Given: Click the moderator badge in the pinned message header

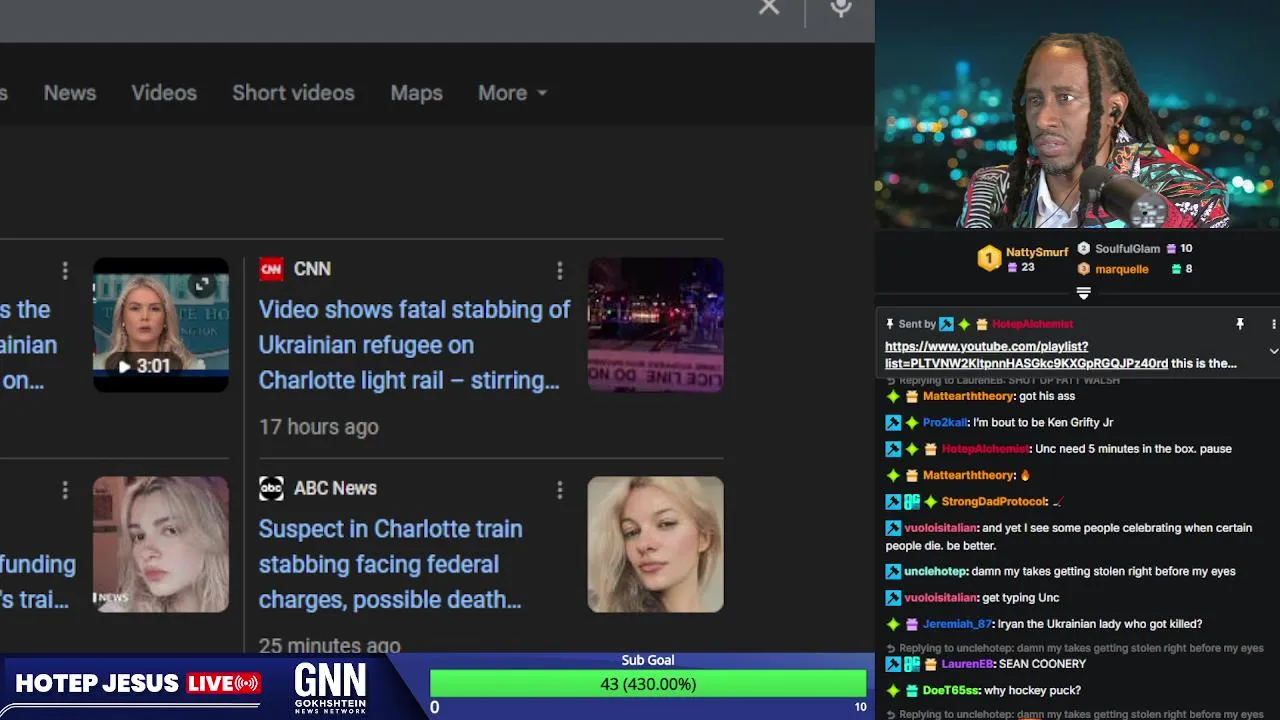Looking at the screenshot, I should [946, 324].
